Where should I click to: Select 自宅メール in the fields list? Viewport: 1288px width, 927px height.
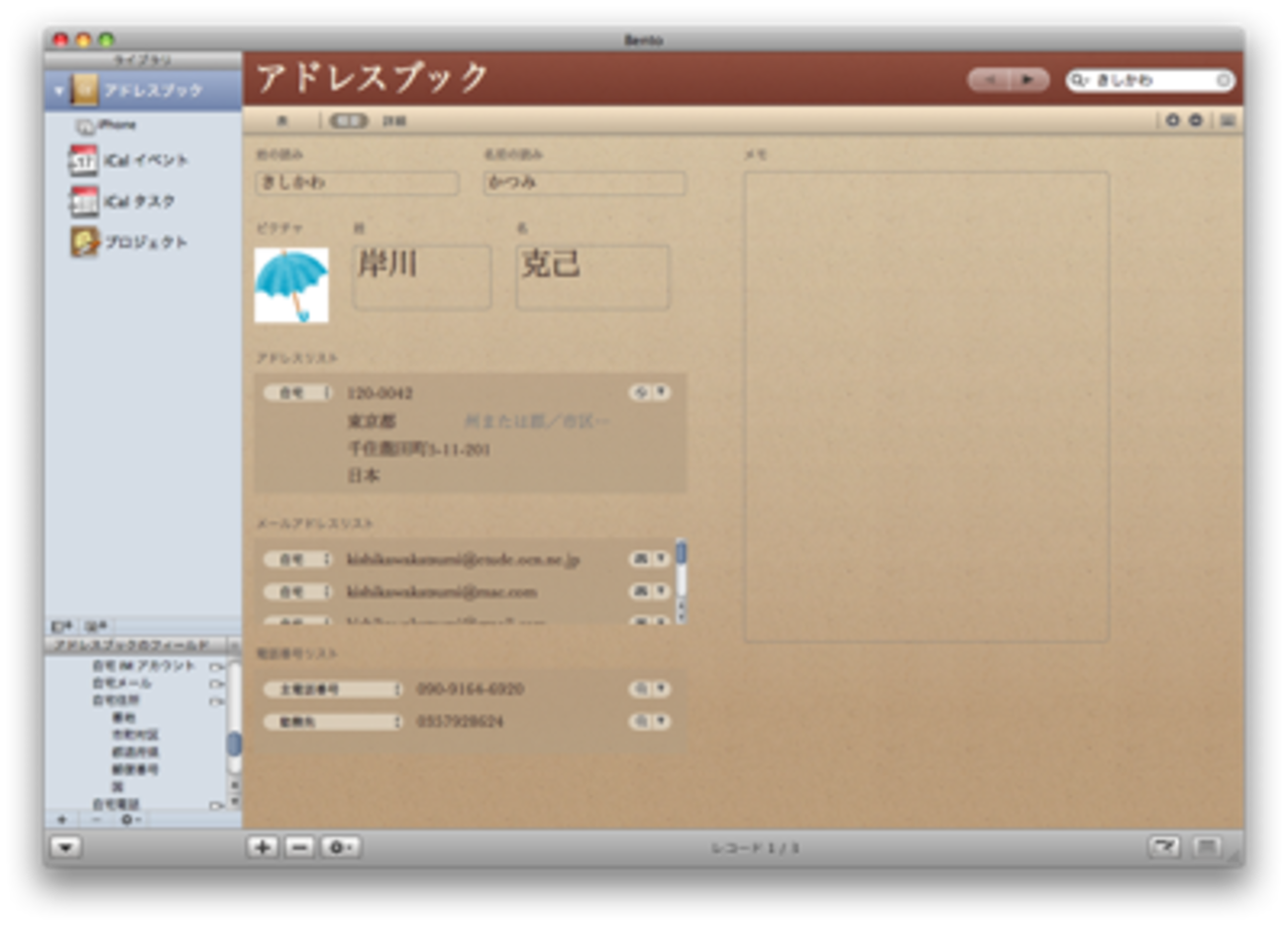(122, 683)
